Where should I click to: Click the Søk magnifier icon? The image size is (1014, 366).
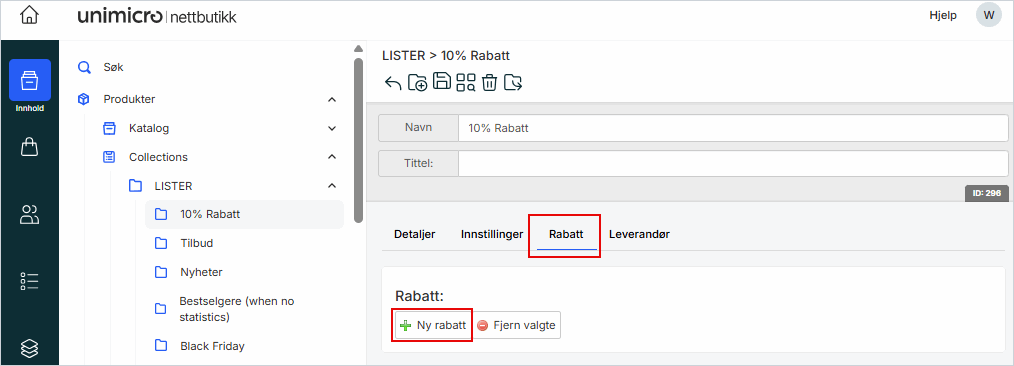pos(84,67)
